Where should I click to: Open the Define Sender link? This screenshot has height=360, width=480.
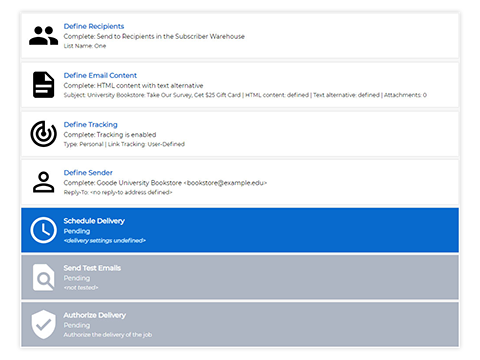pos(88,173)
